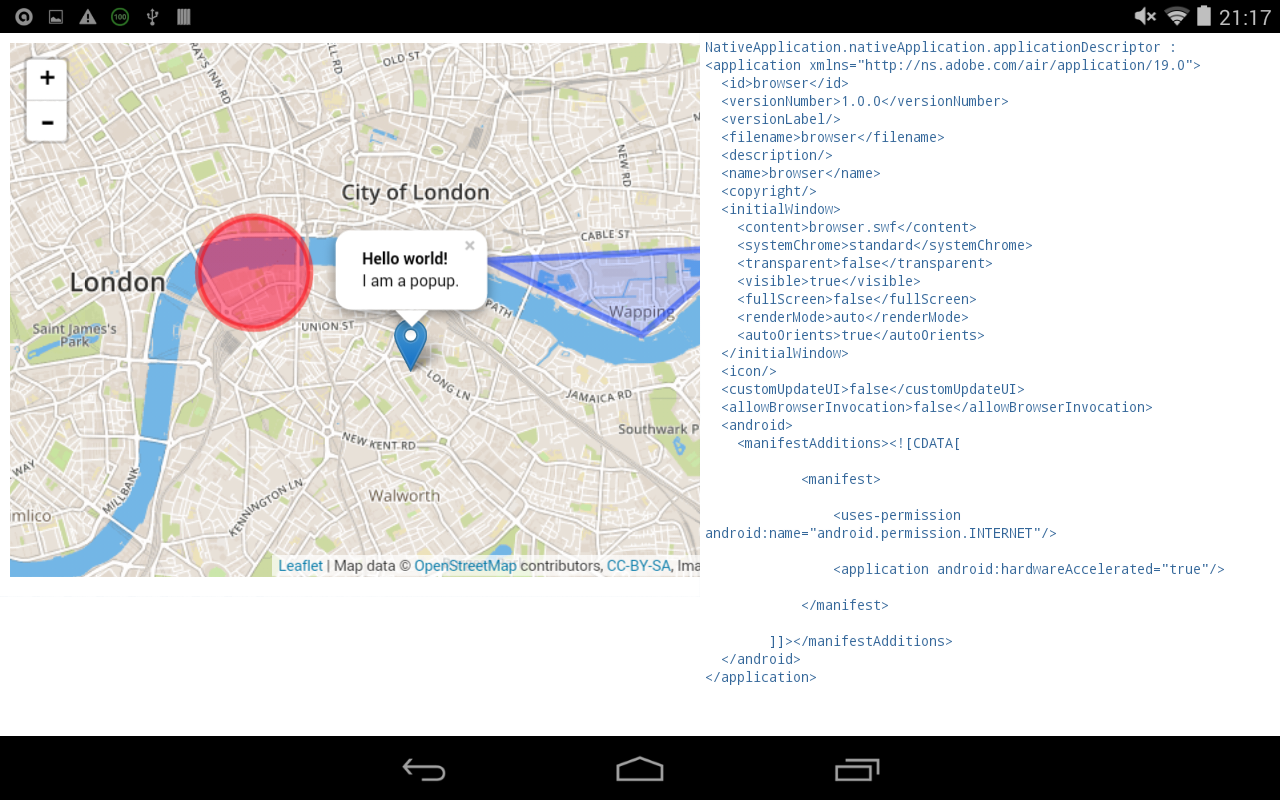Select the <filename>browser</filename> line
1280x800 pixels.
833,137
